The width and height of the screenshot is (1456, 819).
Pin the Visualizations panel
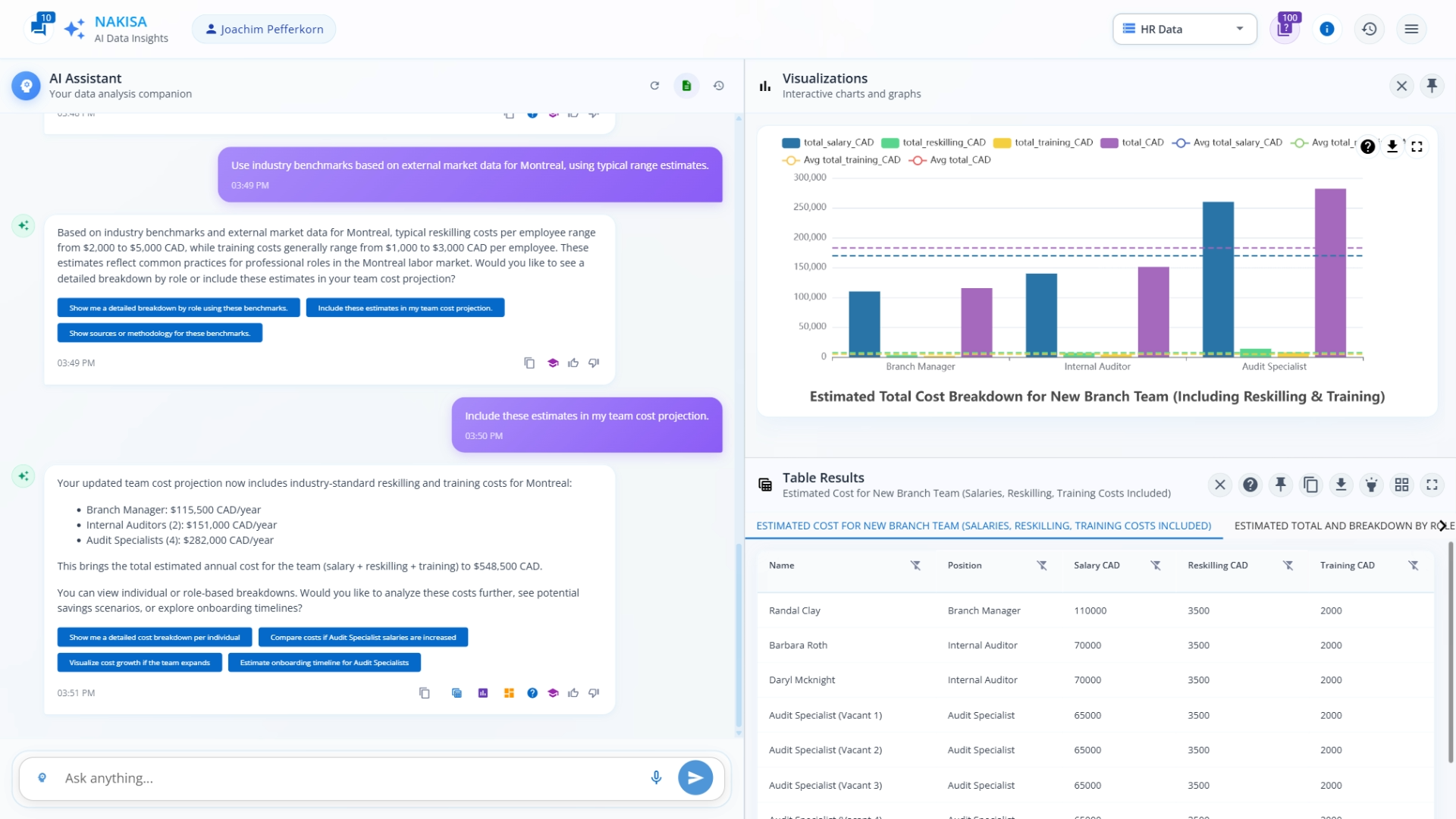[x=1432, y=86]
